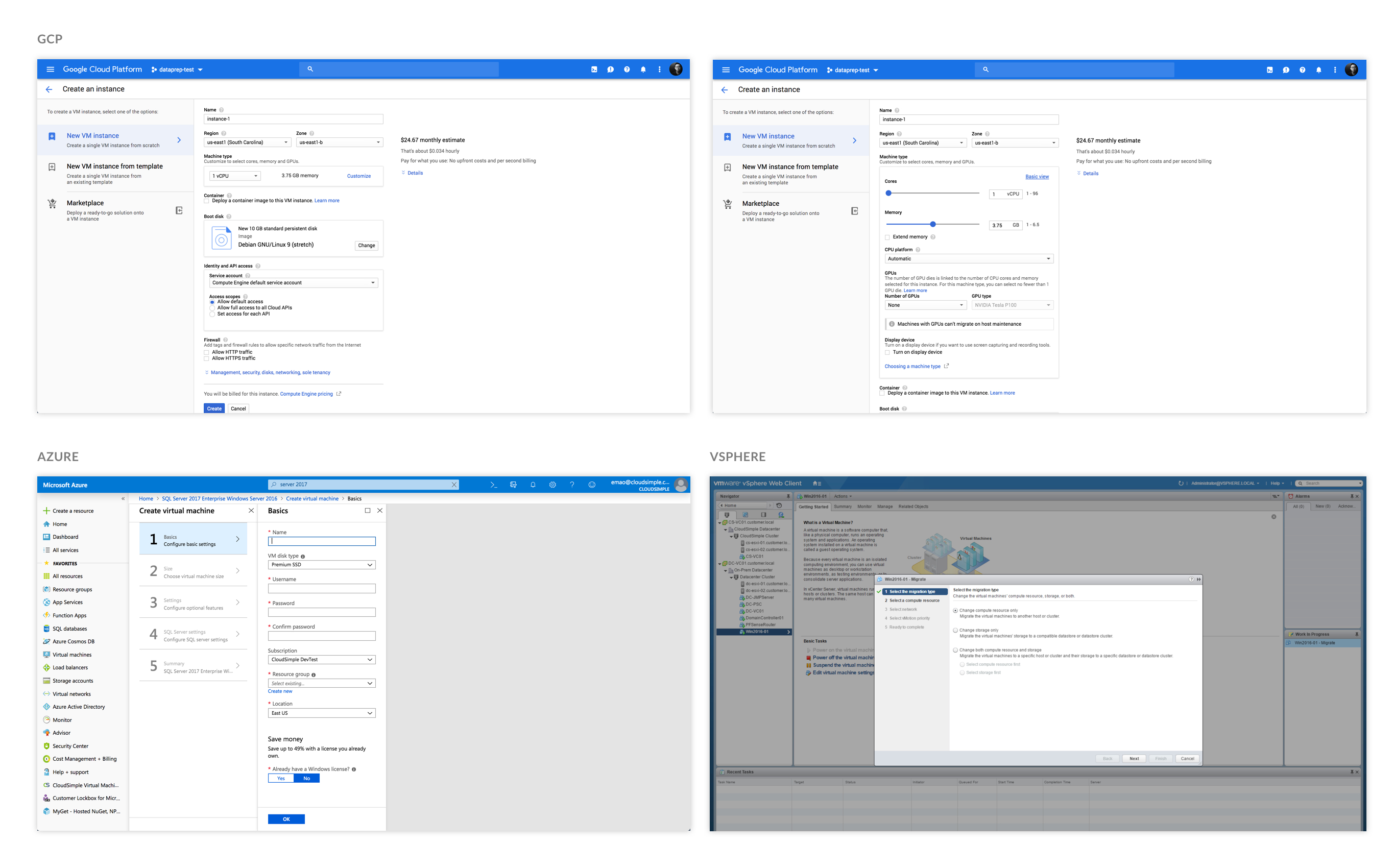Viewport: 1394px width, 868px height.
Task: Select Change both compute resource and storage
Action: (955, 650)
